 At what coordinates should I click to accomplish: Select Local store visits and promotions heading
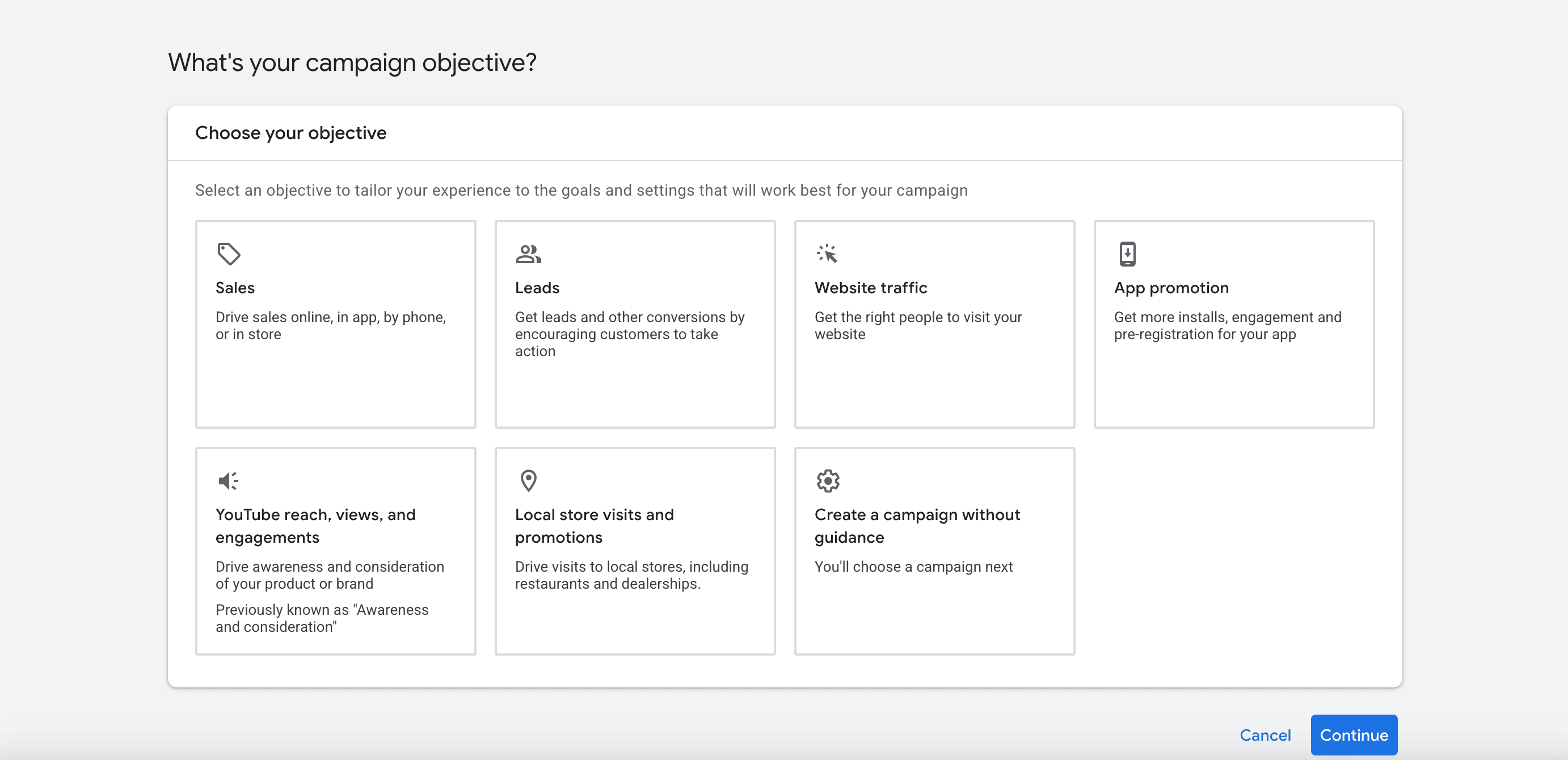click(594, 526)
